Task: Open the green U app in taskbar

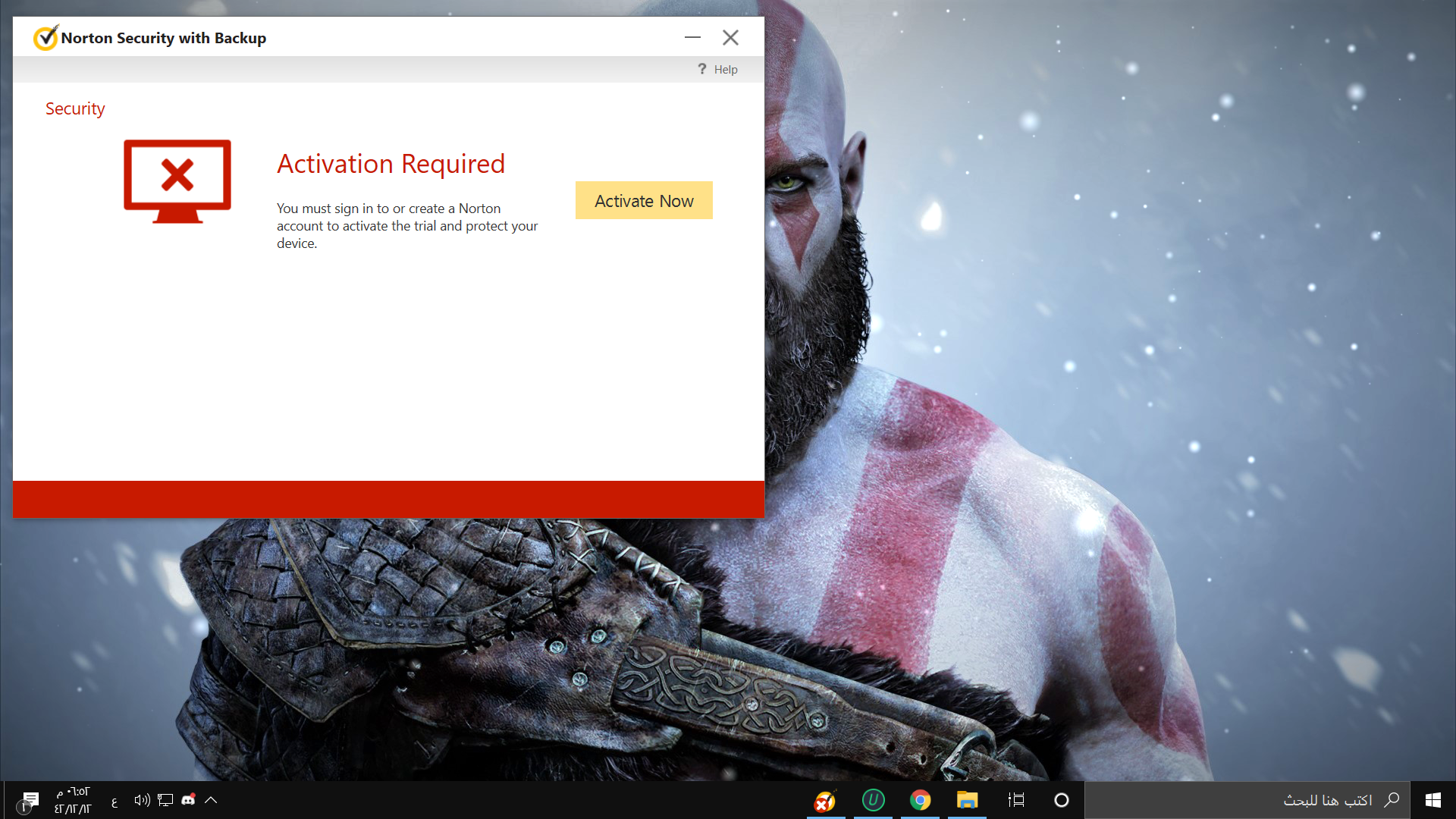Action: click(x=873, y=800)
